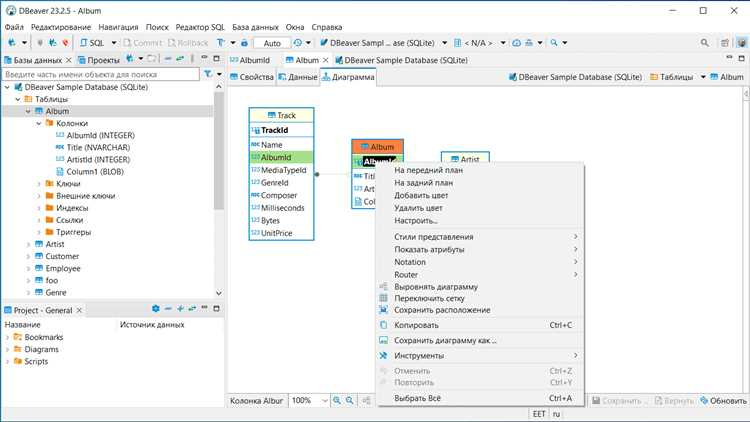The image size is (750, 422).
Task: Open dropdown arrow next to SQL button
Action: [114, 43]
